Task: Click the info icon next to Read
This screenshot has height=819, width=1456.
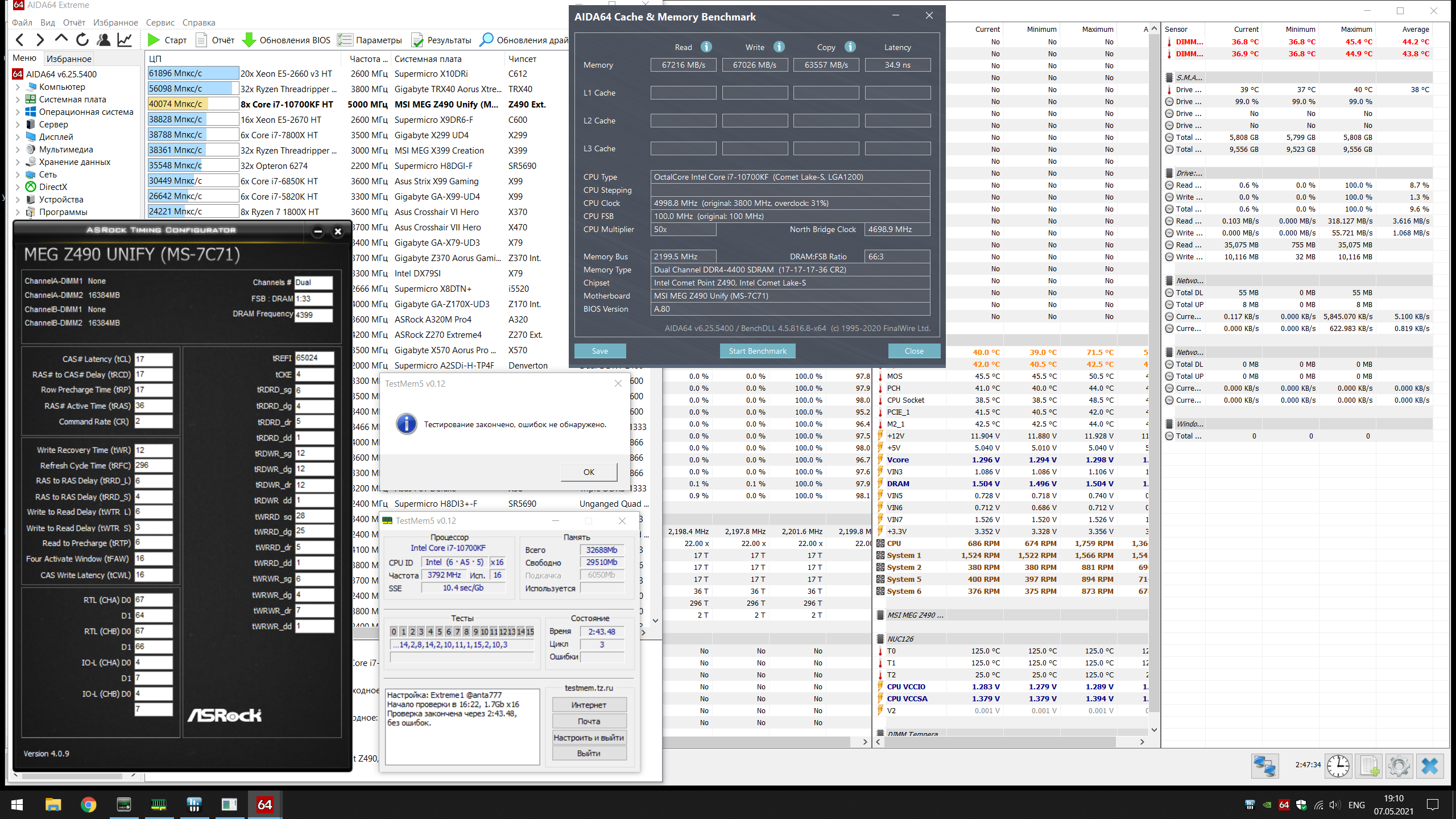Action: (706, 47)
